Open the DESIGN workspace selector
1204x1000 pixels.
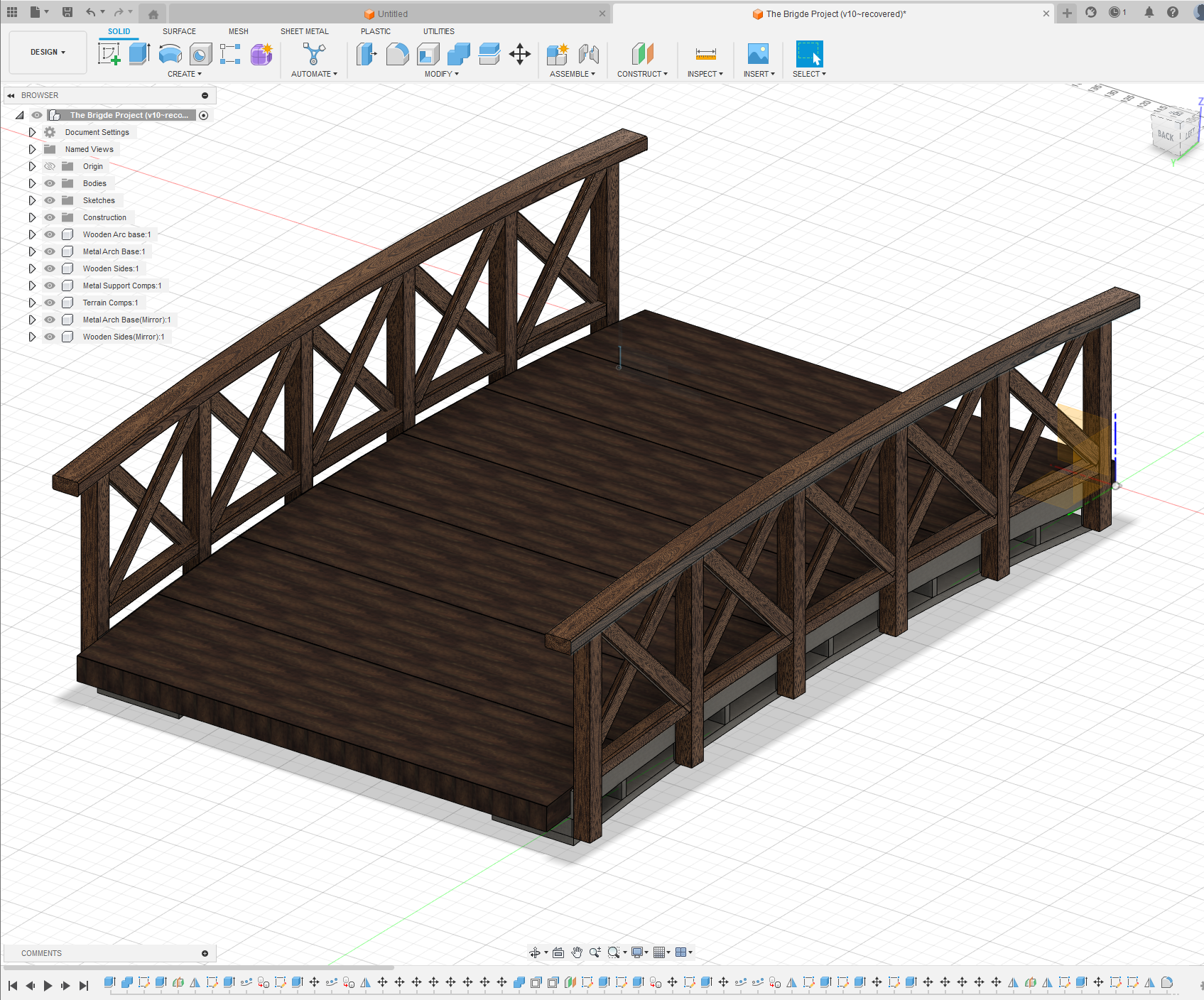[x=47, y=51]
